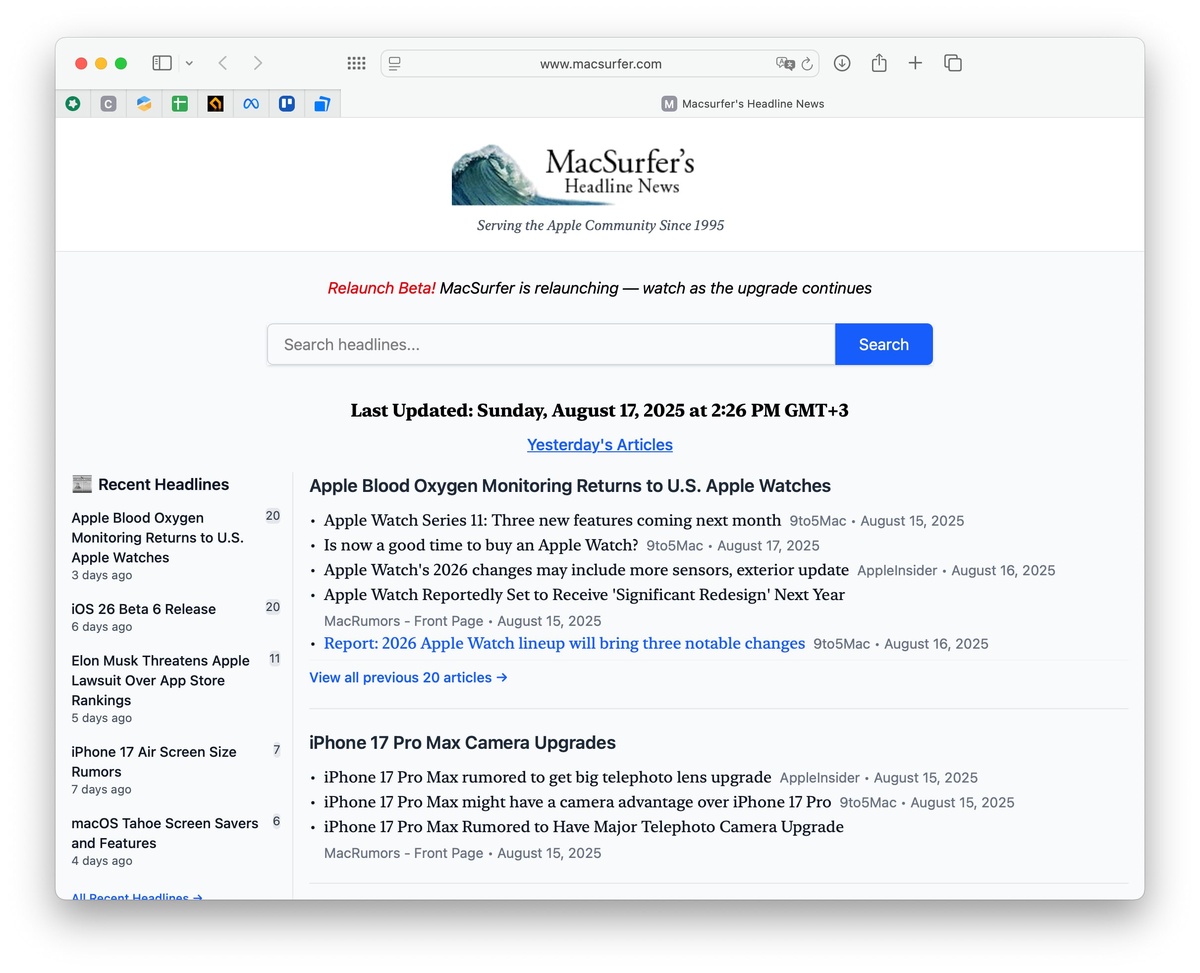Open heading iPhone 17 Pro Max Camera Upgrades

pyautogui.click(x=462, y=743)
